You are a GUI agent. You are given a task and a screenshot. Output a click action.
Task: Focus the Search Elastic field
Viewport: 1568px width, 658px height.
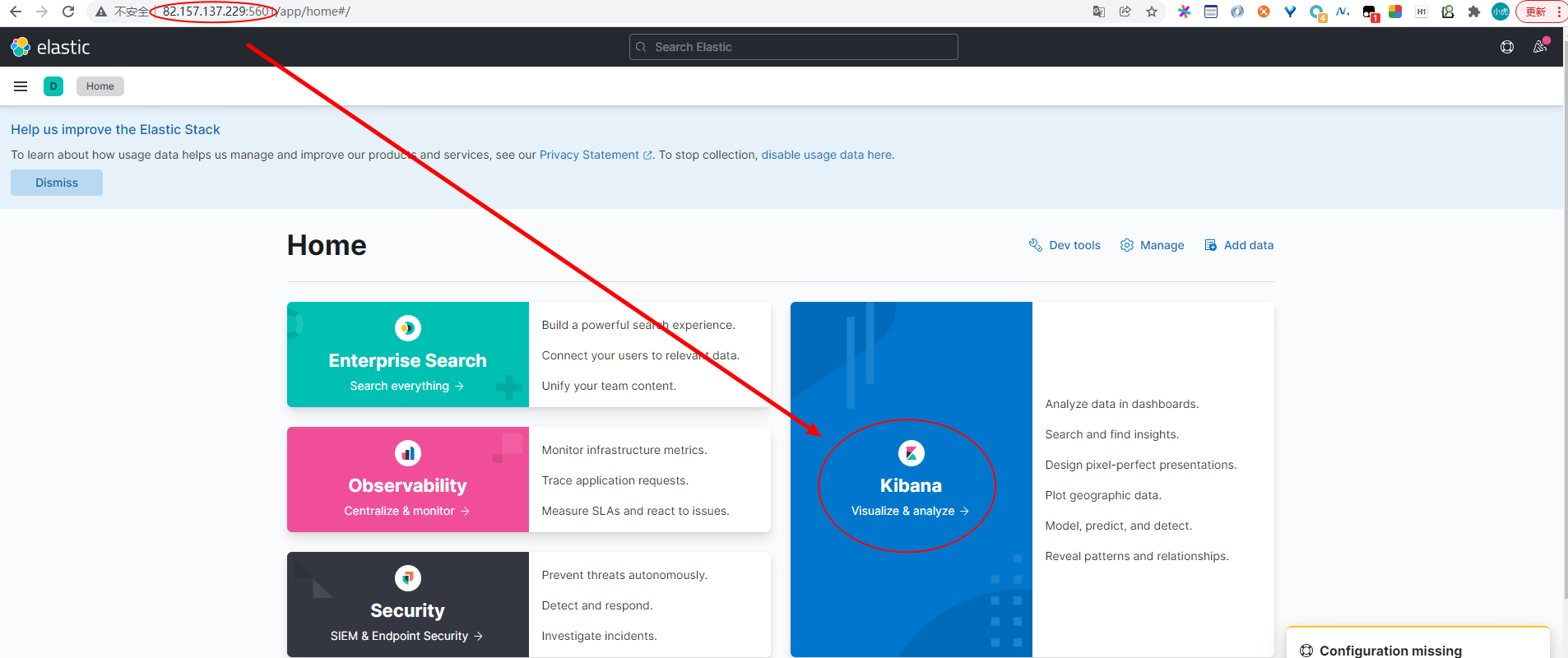(794, 47)
